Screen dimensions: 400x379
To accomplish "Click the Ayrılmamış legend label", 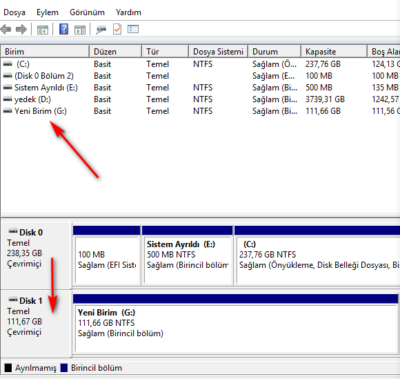I will click(x=36, y=368).
